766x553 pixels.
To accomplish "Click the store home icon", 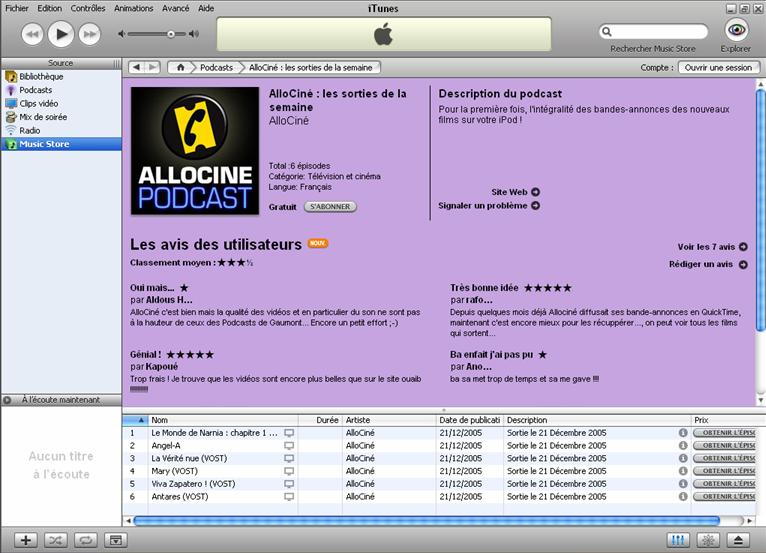I will point(180,67).
